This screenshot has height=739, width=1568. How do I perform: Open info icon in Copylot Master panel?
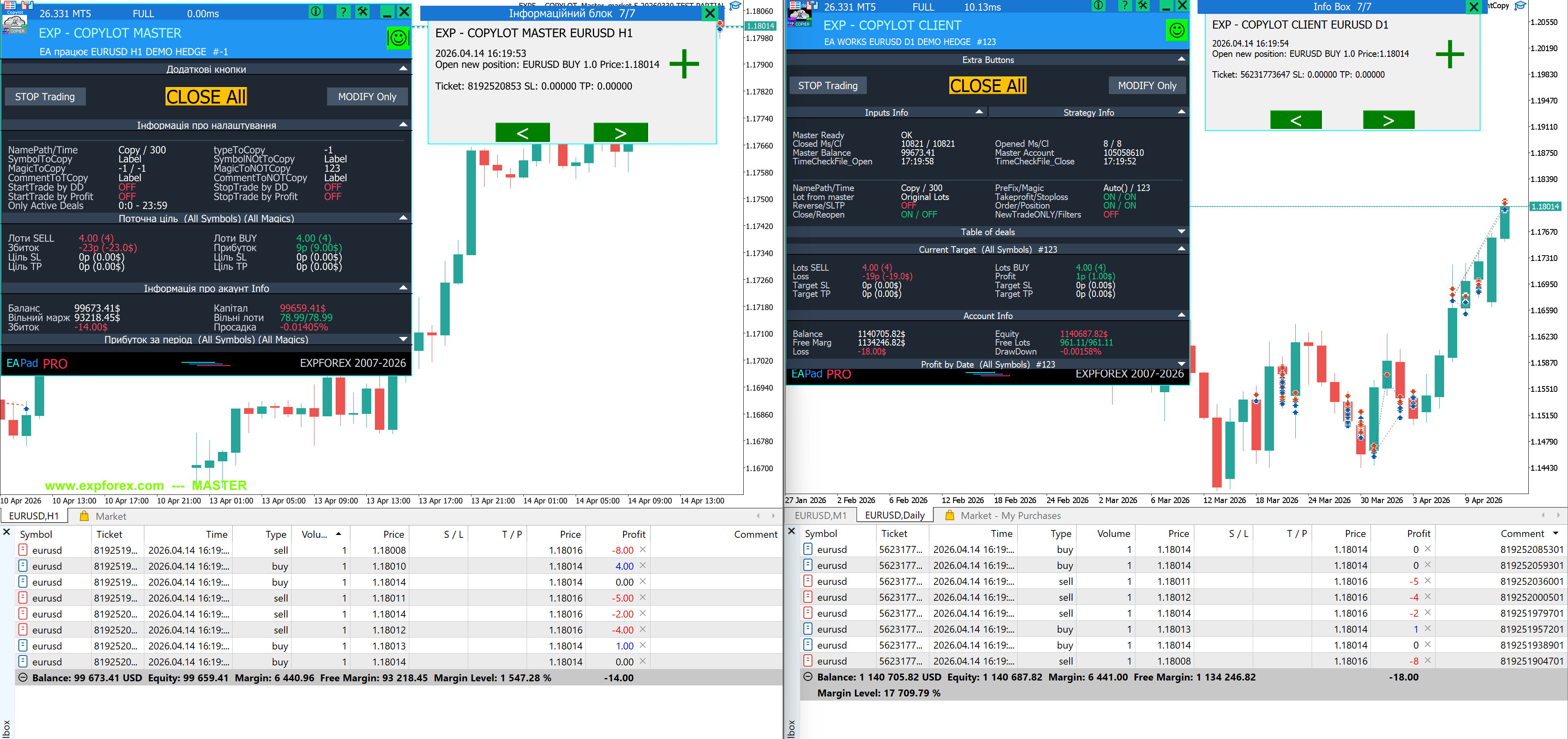pyautogui.click(x=315, y=11)
